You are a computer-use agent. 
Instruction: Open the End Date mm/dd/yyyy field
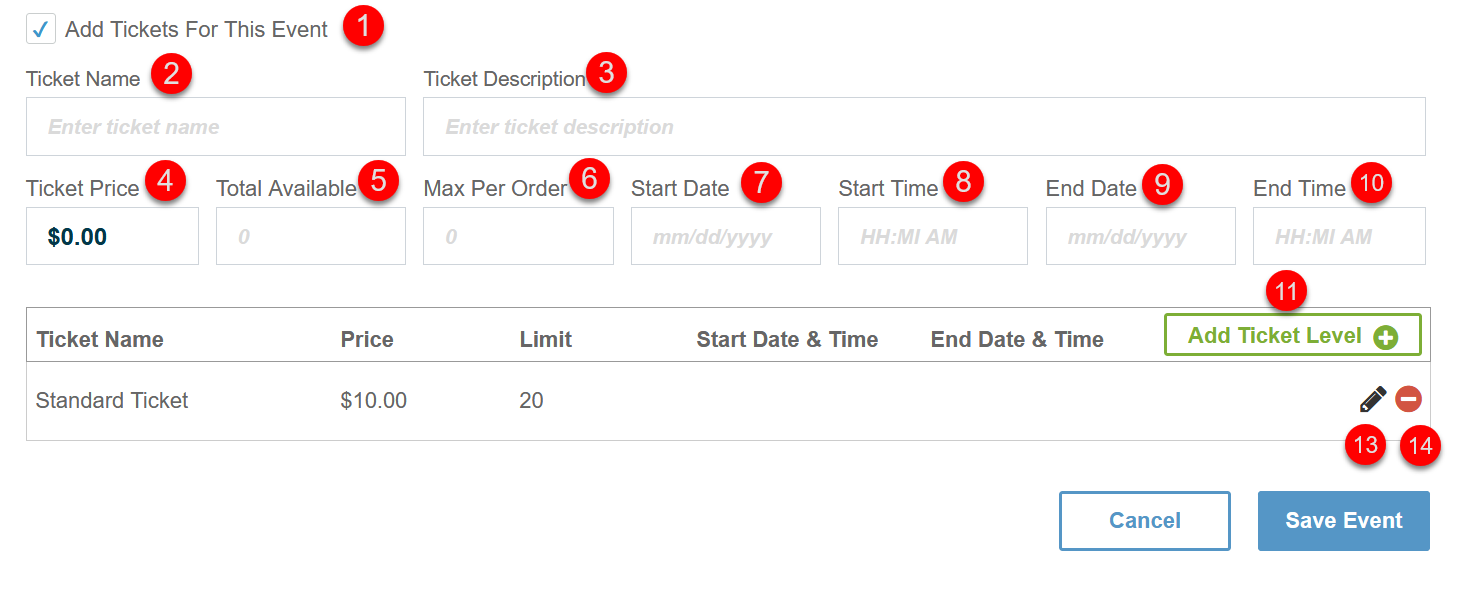pyautogui.click(x=1141, y=236)
